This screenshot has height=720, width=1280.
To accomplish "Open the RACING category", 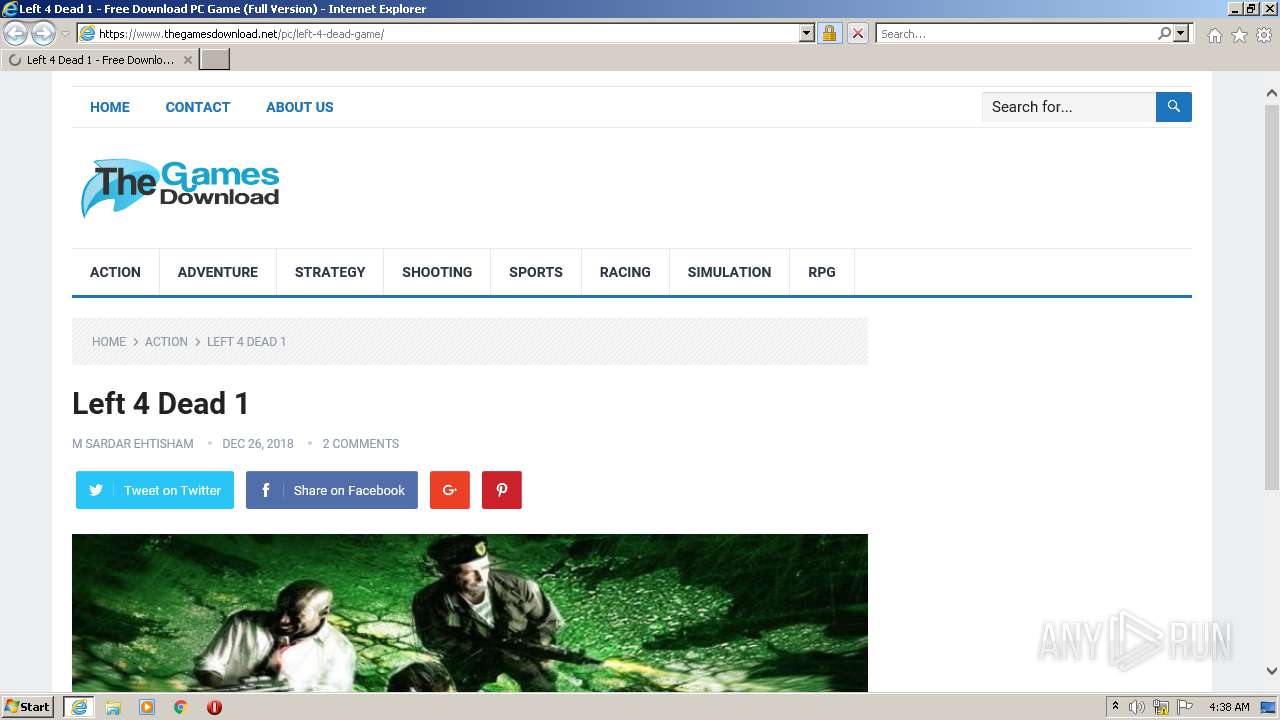I will [625, 272].
